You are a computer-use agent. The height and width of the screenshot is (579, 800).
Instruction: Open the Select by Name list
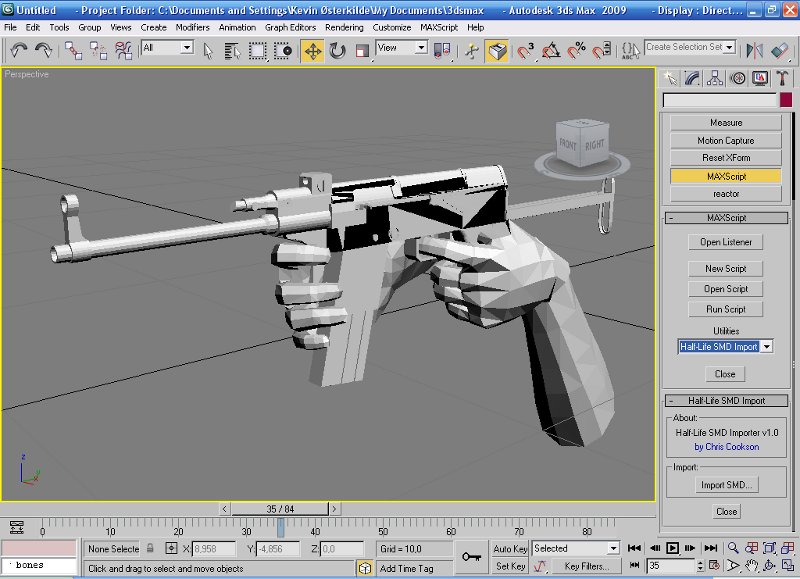[232, 51]
